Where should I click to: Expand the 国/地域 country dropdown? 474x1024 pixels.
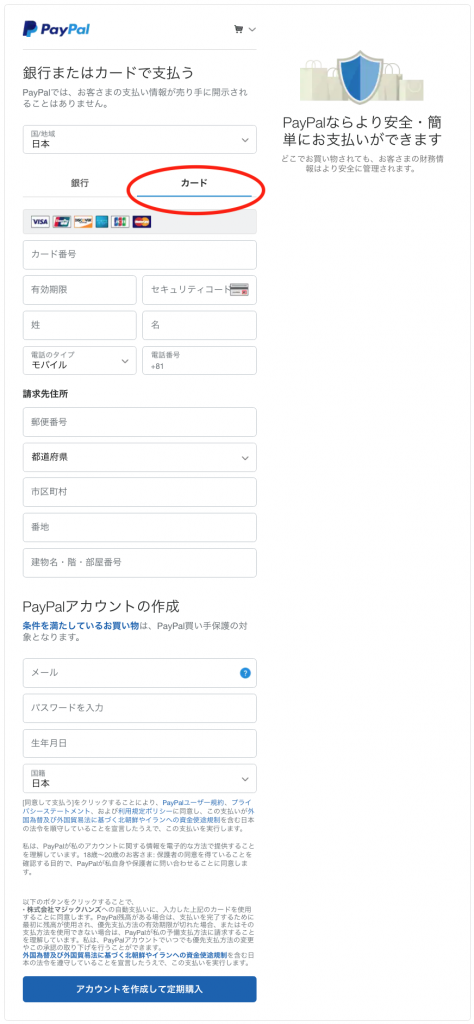140,140
